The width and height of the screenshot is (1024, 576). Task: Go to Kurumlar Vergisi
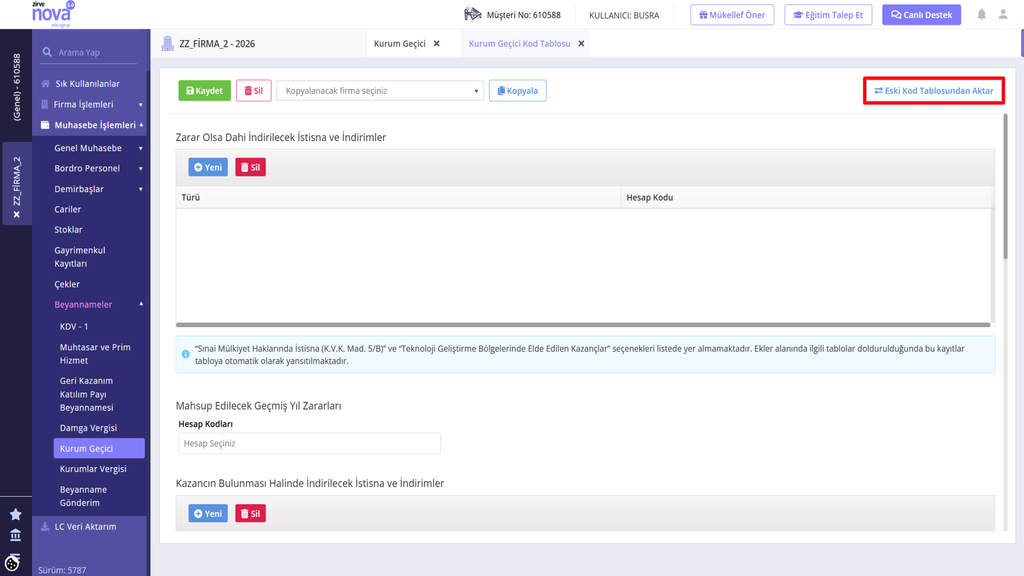point(93,469)
